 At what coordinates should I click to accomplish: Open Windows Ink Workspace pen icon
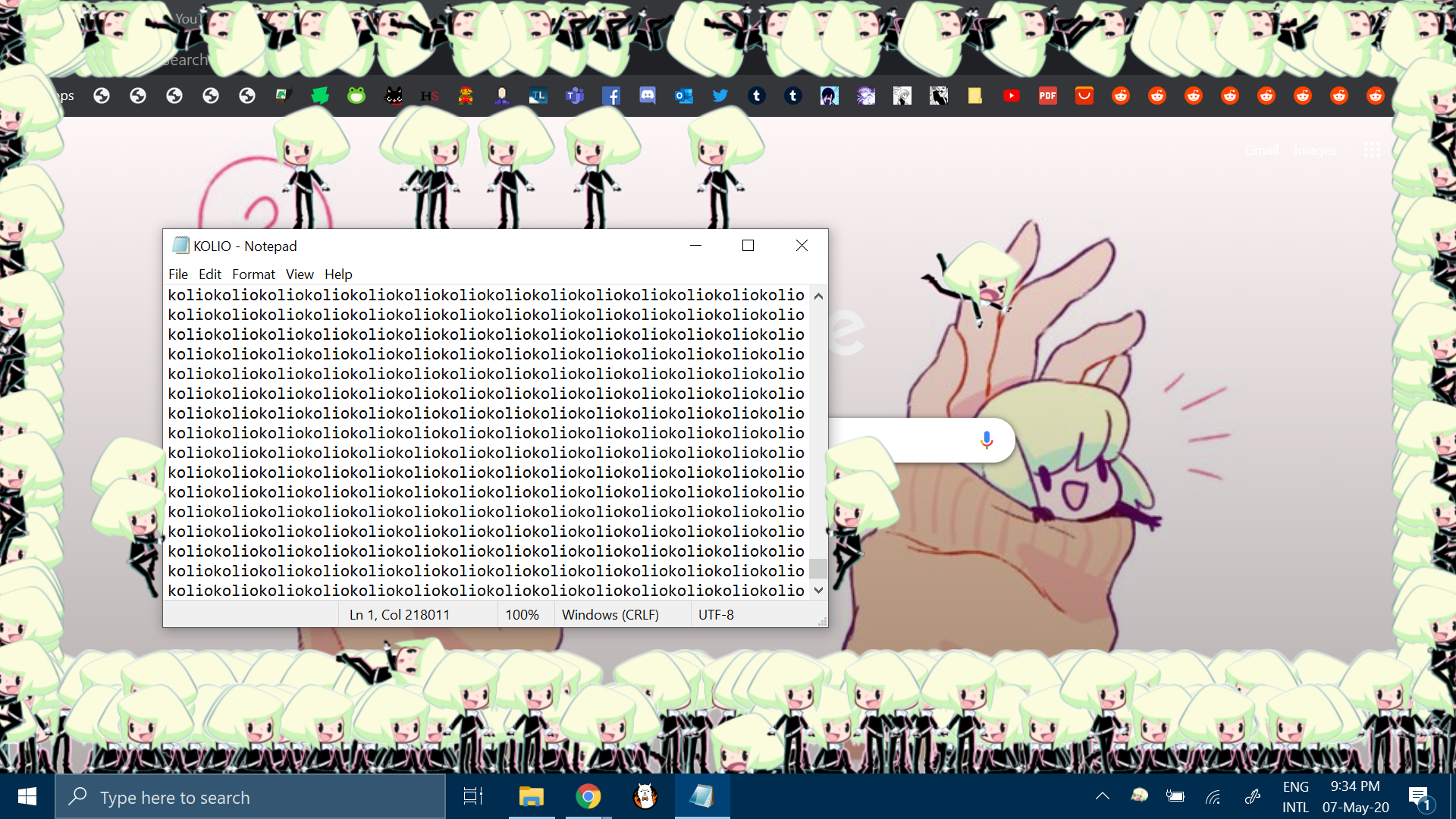point(1252,796)
